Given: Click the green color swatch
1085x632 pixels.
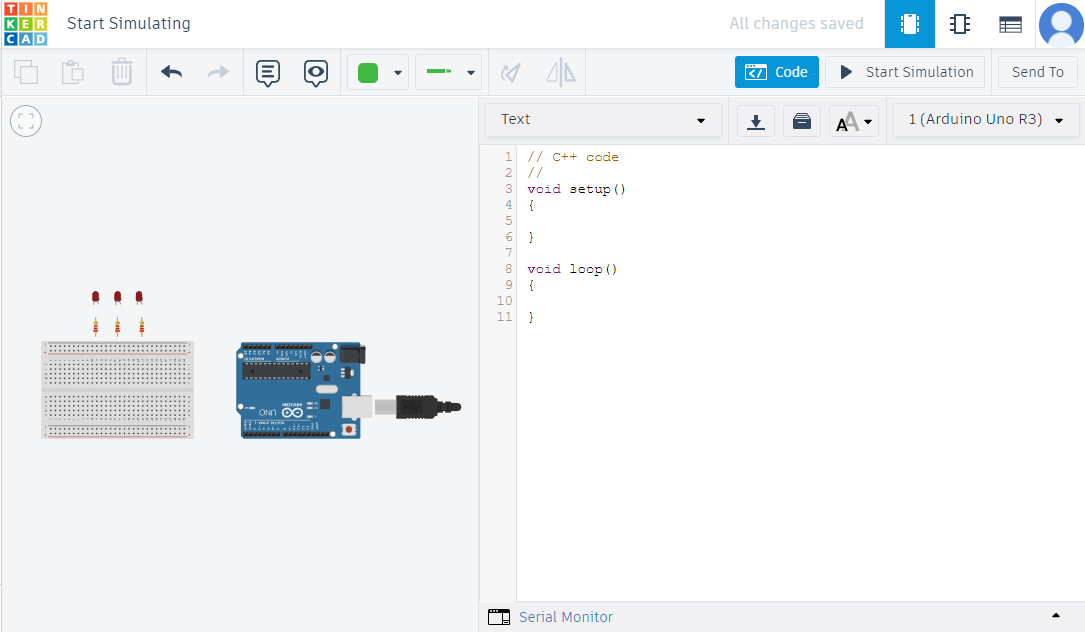Looking at the screenshot, I should tap(370, 71).
